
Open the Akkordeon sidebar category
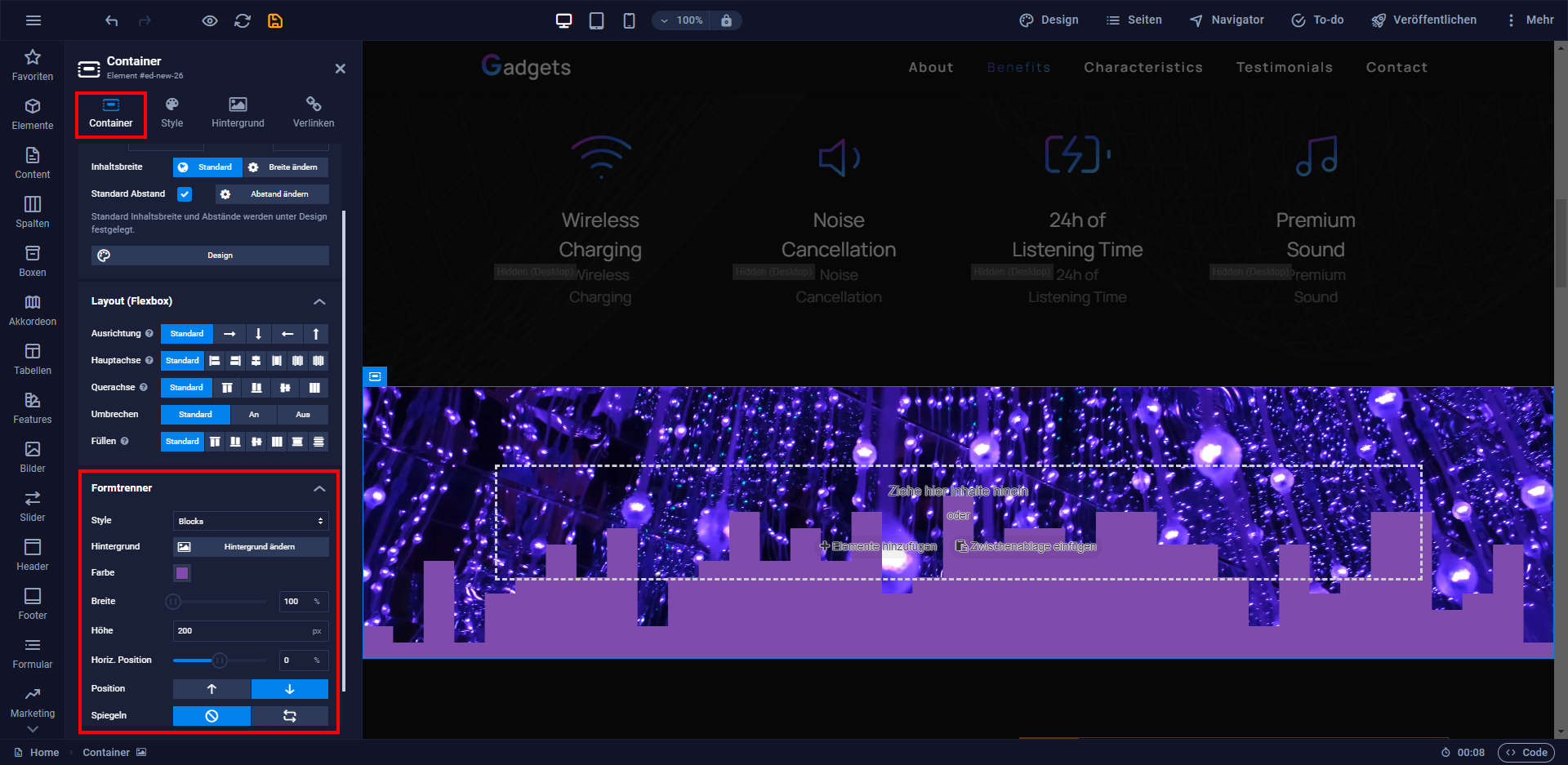(x=33, y=310)
